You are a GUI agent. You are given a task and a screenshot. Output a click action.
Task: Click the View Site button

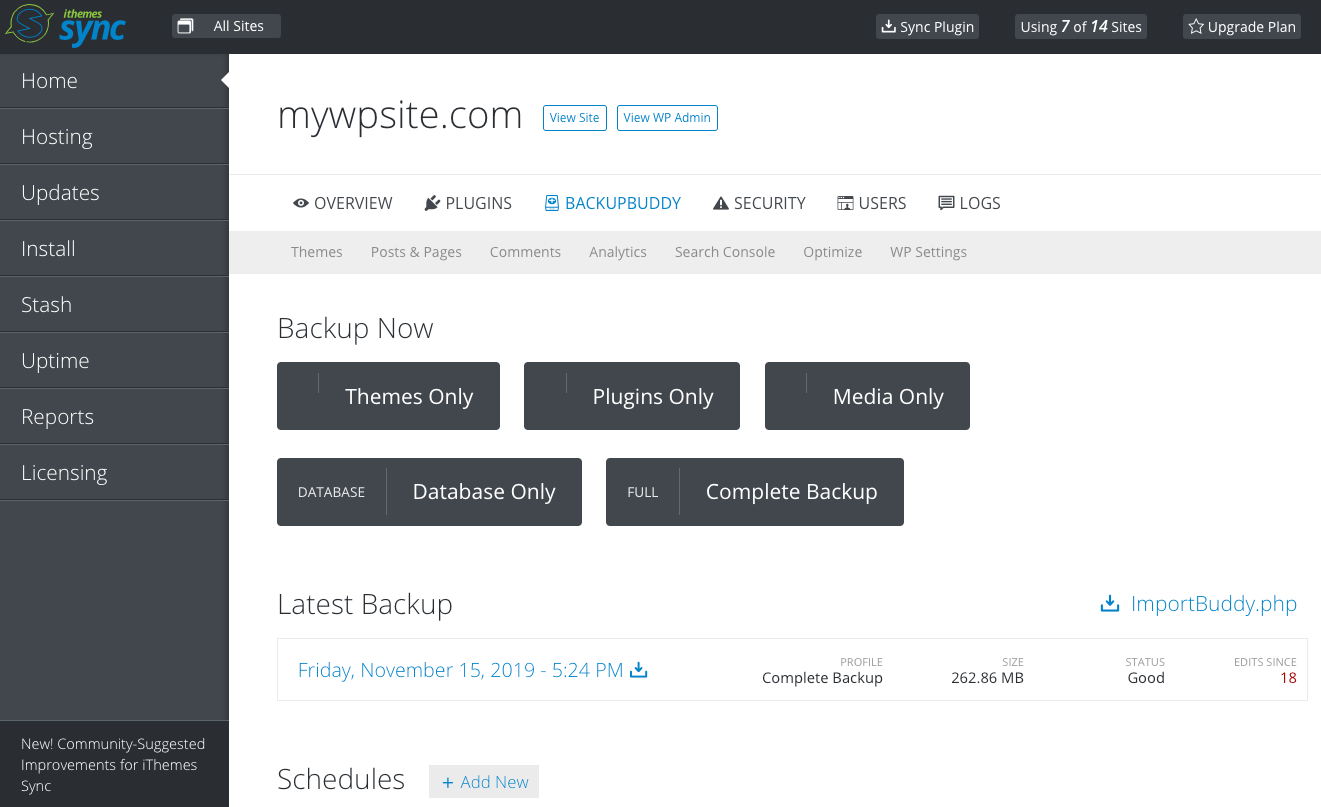click(x=575, y=118)
